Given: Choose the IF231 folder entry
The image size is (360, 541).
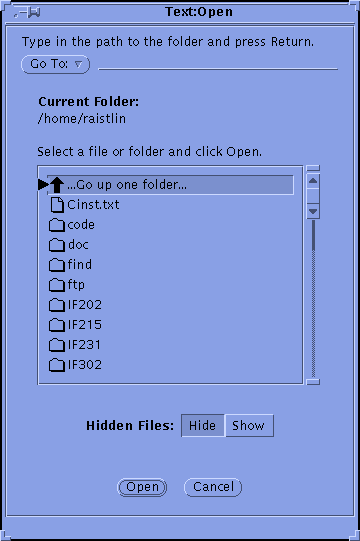Looking at the screenshot, I should coord(75,345).
